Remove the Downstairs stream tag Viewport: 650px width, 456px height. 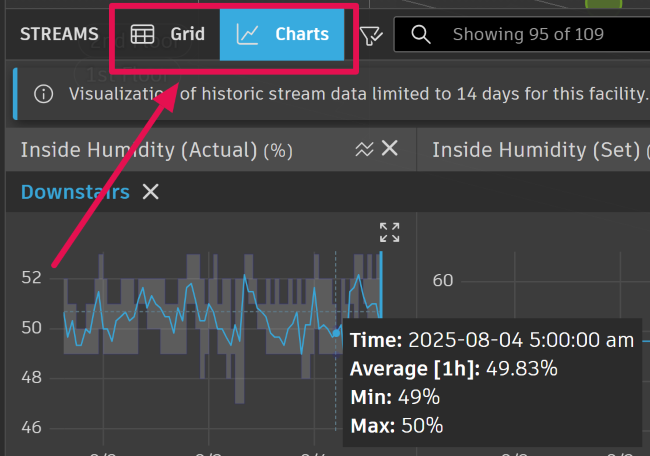pyautogui.click(x=151, y=192)
